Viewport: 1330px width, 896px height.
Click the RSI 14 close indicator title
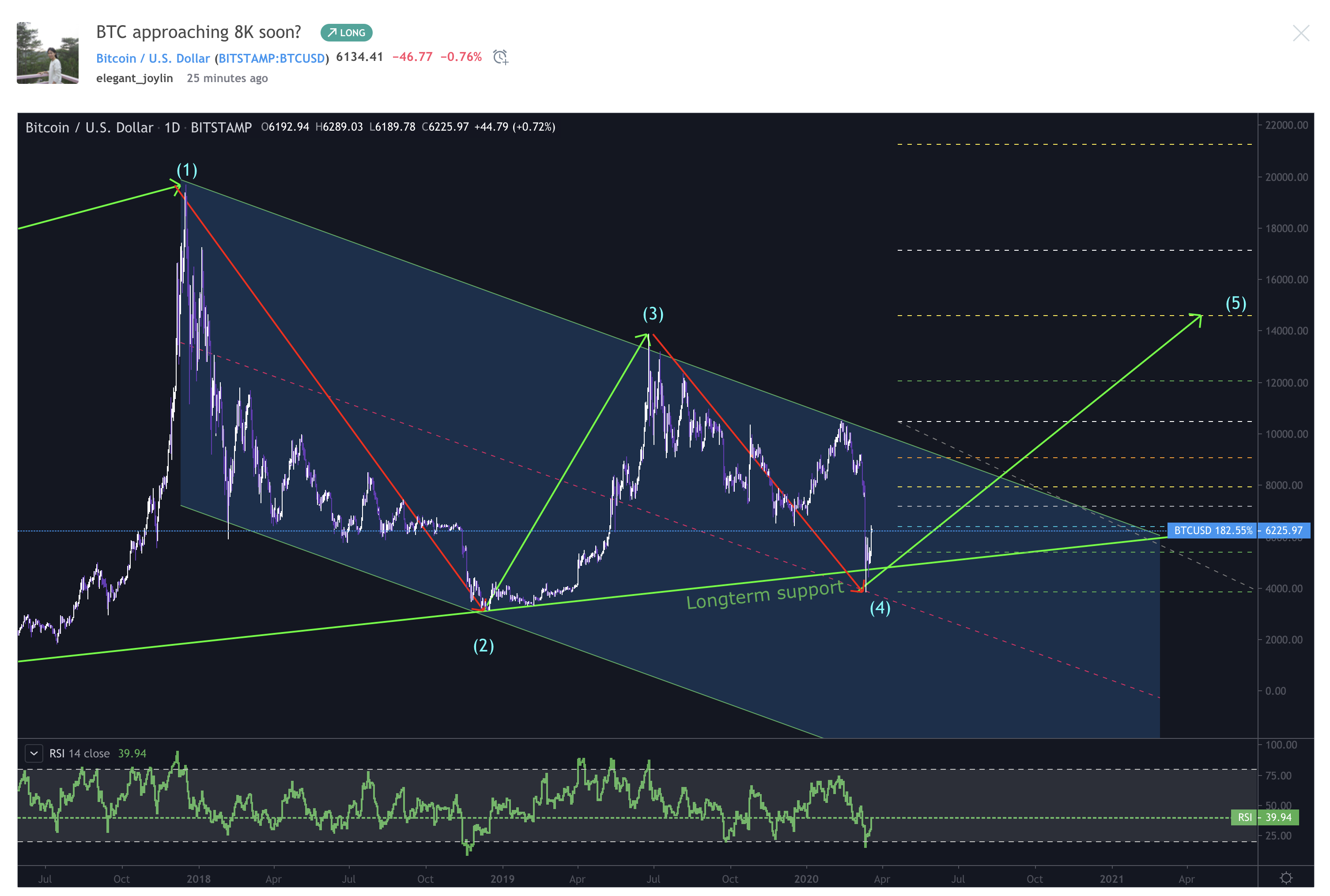click(79, 753)
